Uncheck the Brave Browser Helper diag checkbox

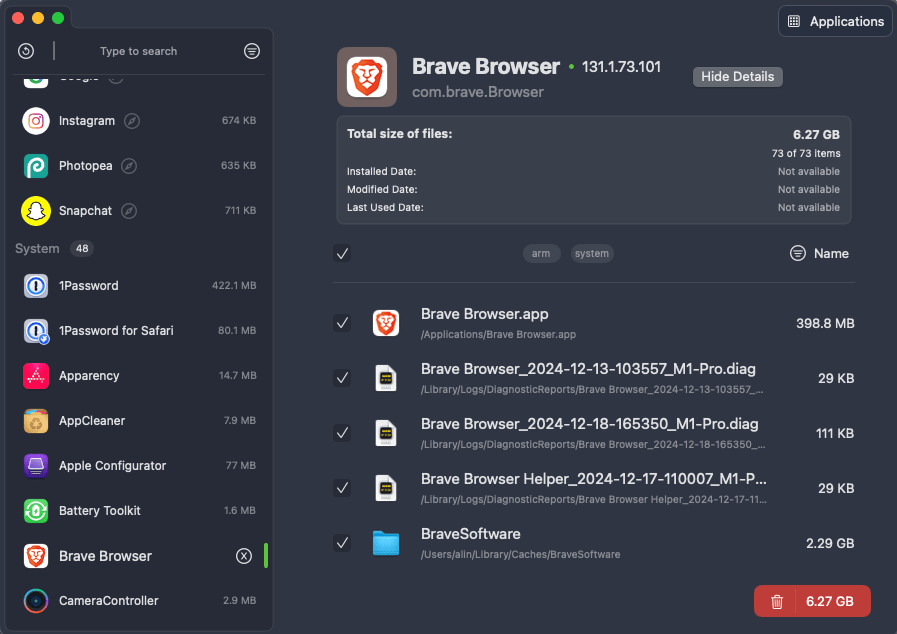[x=342, y=488]
